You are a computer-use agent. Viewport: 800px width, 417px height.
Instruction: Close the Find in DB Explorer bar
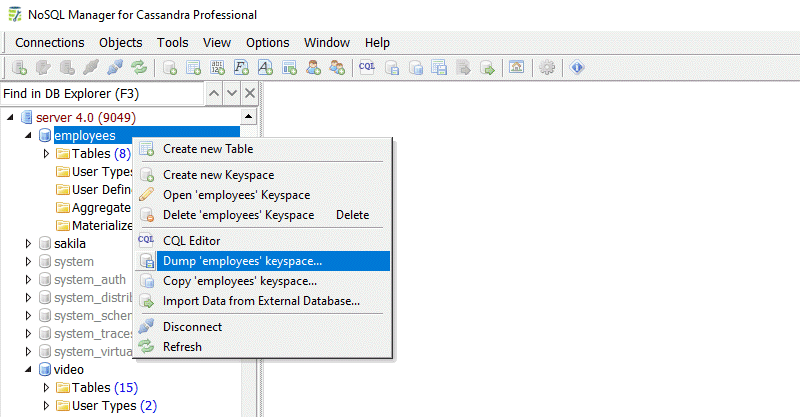250,93
